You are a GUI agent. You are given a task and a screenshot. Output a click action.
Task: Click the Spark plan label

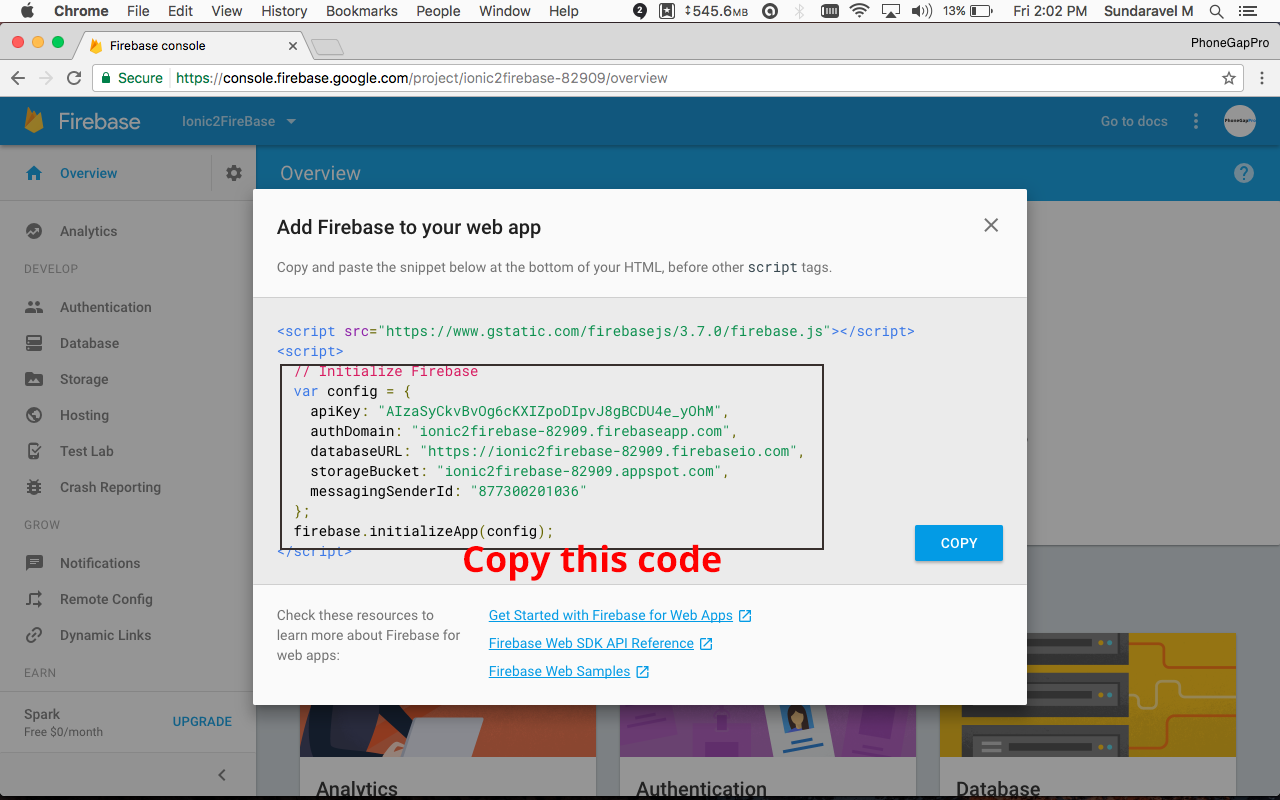point(42,714)
